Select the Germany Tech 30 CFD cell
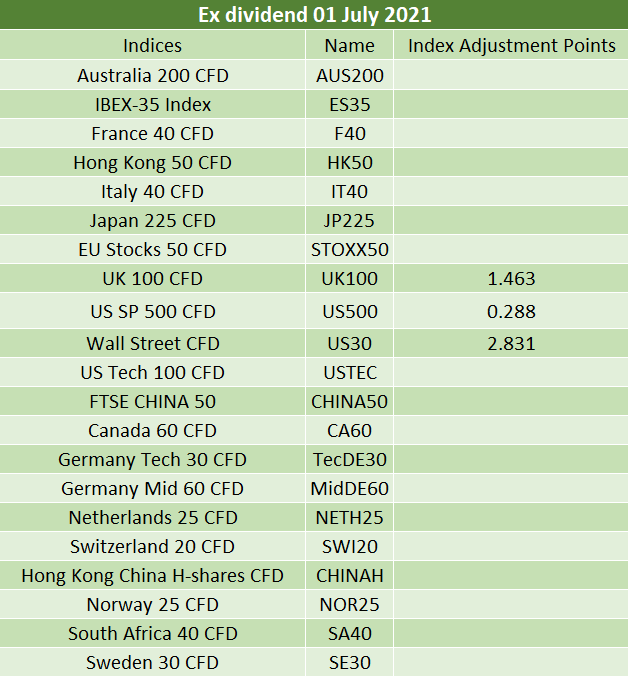Viewport: 628px width, 676px height. click(153, 460)
